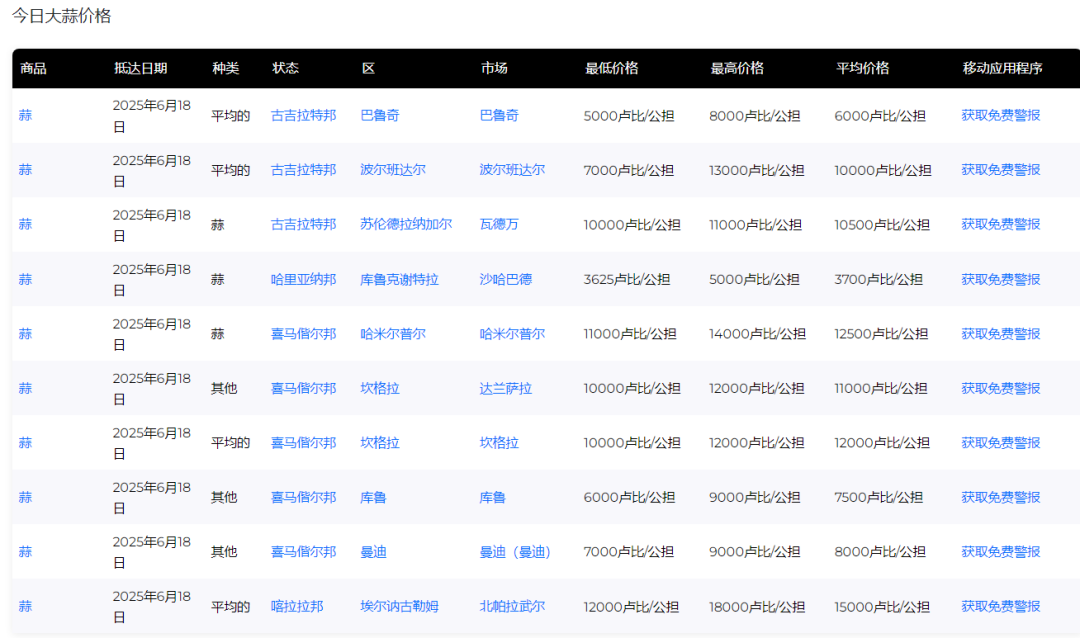This screenshot has height=638, width=1080.
Task: Click the 3625卢比/公担 minimum price cell
Action: [626, 280]
